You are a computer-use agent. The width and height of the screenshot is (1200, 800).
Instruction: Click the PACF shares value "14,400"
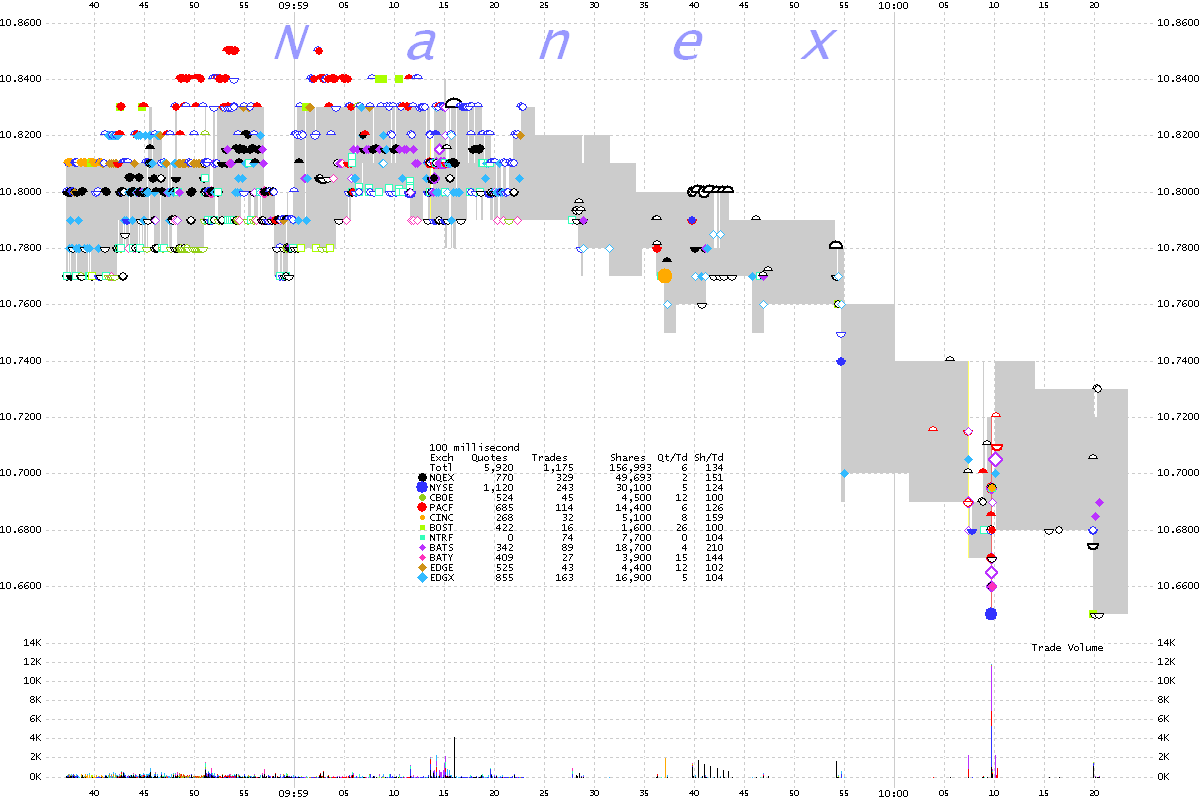point(633,507)
